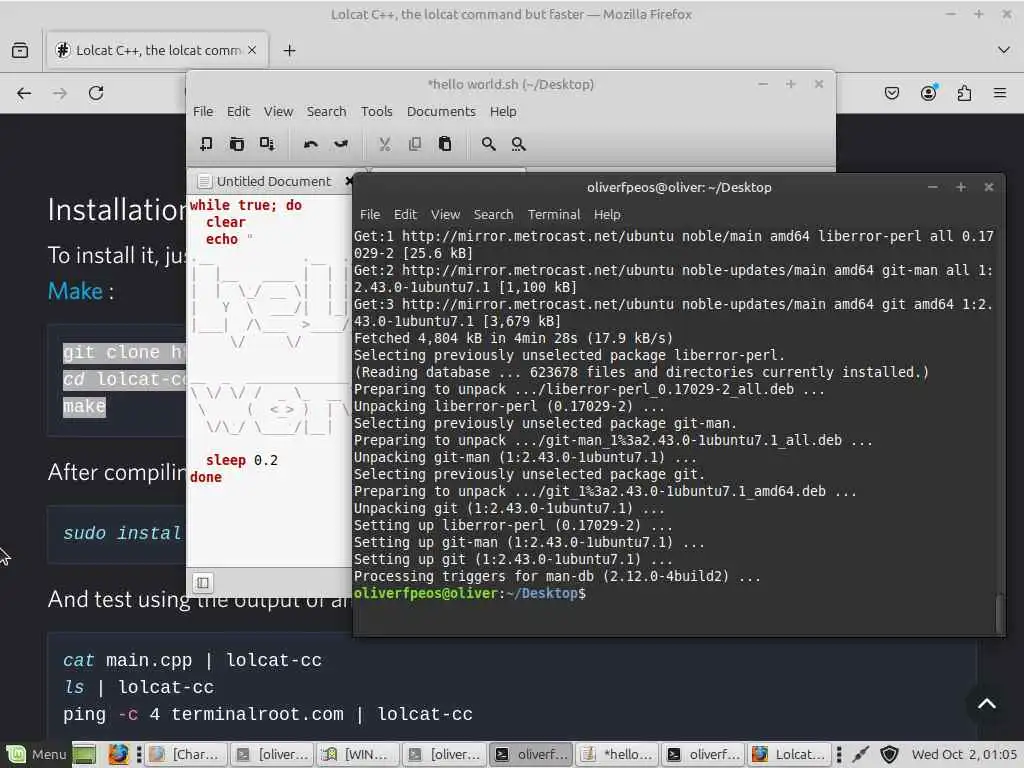This screenshot has width=1024, height=768.
Task: Open the Documents menu in the text editor
Action: click(x=441, y=112)
